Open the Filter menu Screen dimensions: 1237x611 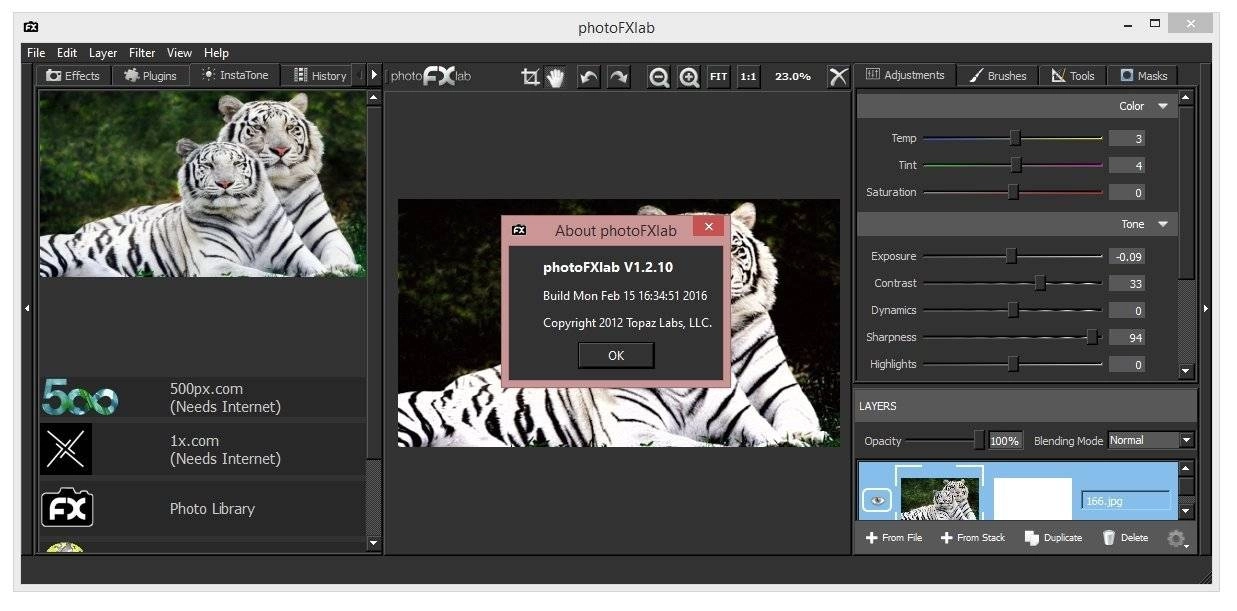pos(142,53)
